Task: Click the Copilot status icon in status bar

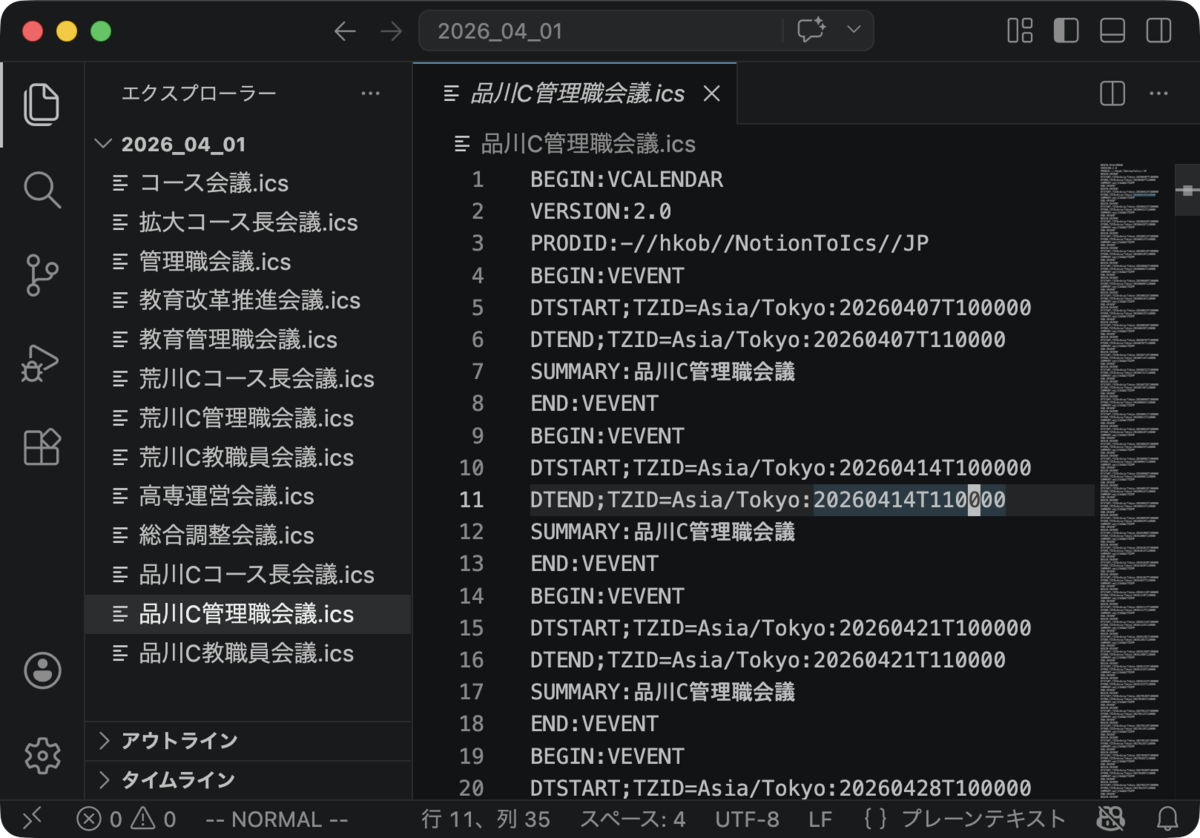Action: [x=1111, y=819]
